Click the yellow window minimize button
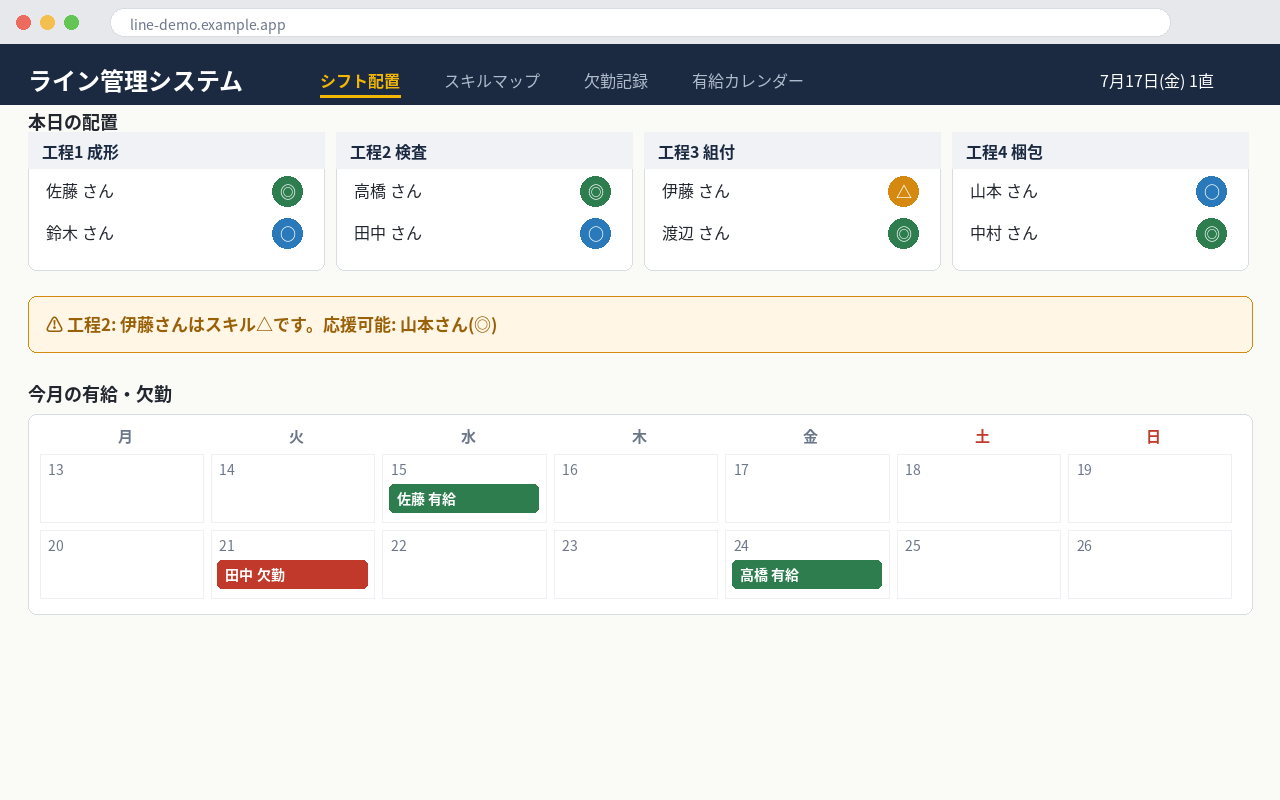1280x800 pixels. (x=47, y=22)
